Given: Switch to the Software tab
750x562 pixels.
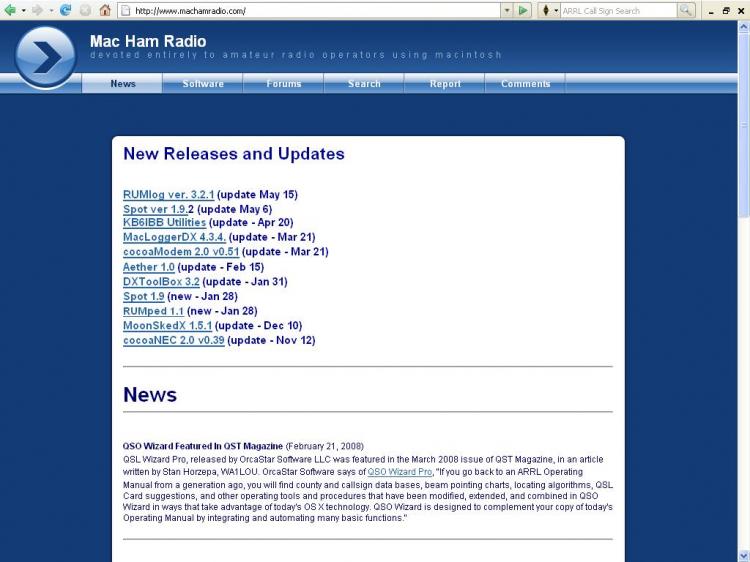Looking at the screenshot, I should 203,84.
